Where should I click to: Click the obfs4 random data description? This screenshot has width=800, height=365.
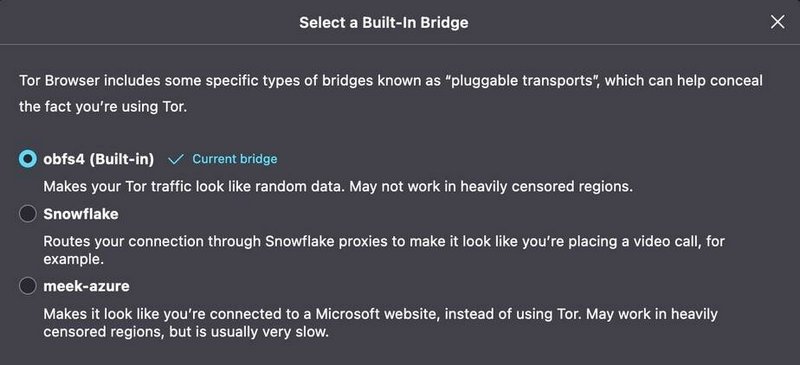[x=338, y=186]
